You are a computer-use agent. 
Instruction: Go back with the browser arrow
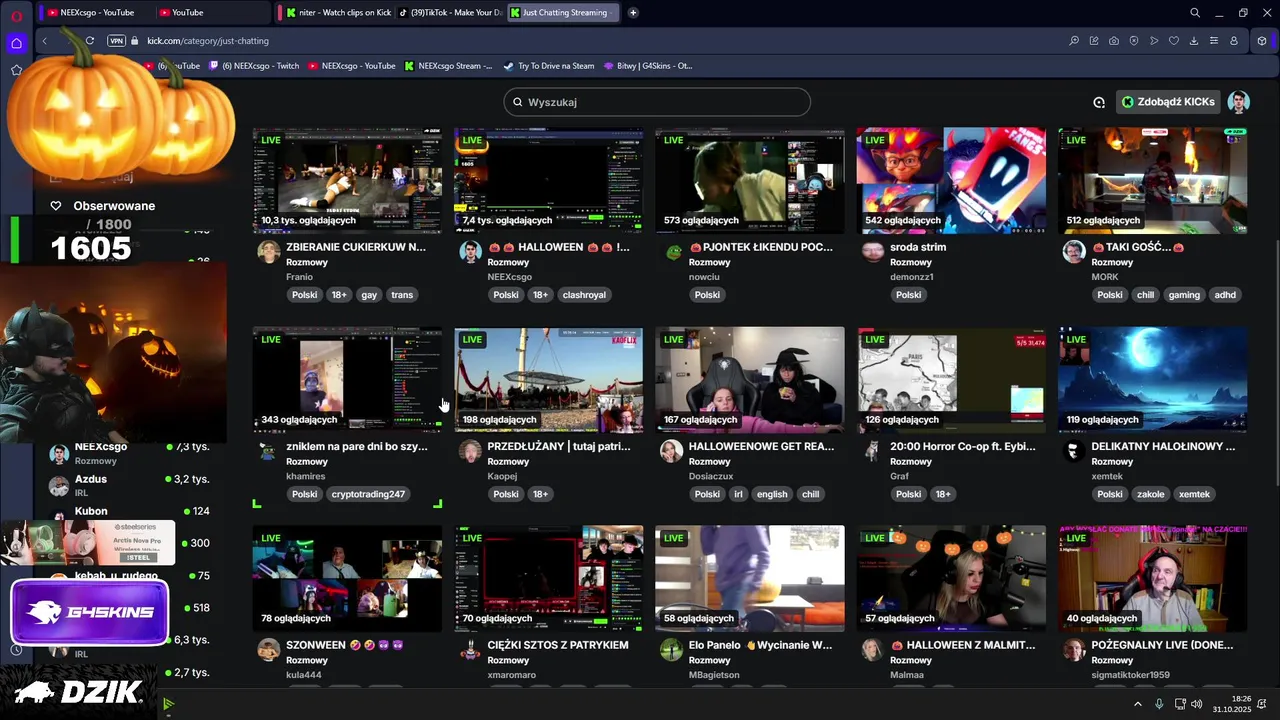click(45, 41)
